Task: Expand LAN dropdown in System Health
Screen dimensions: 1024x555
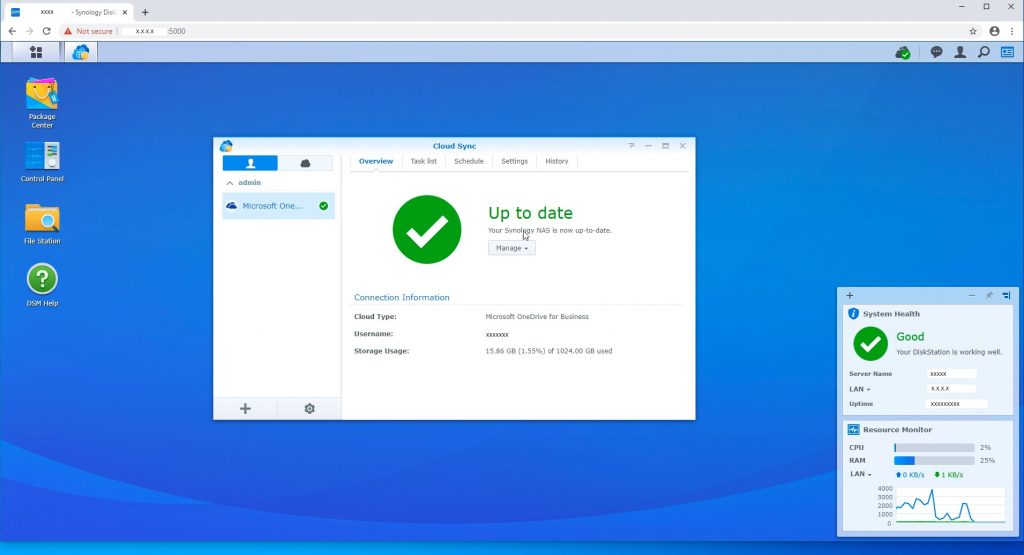Action: click(859, 389)
